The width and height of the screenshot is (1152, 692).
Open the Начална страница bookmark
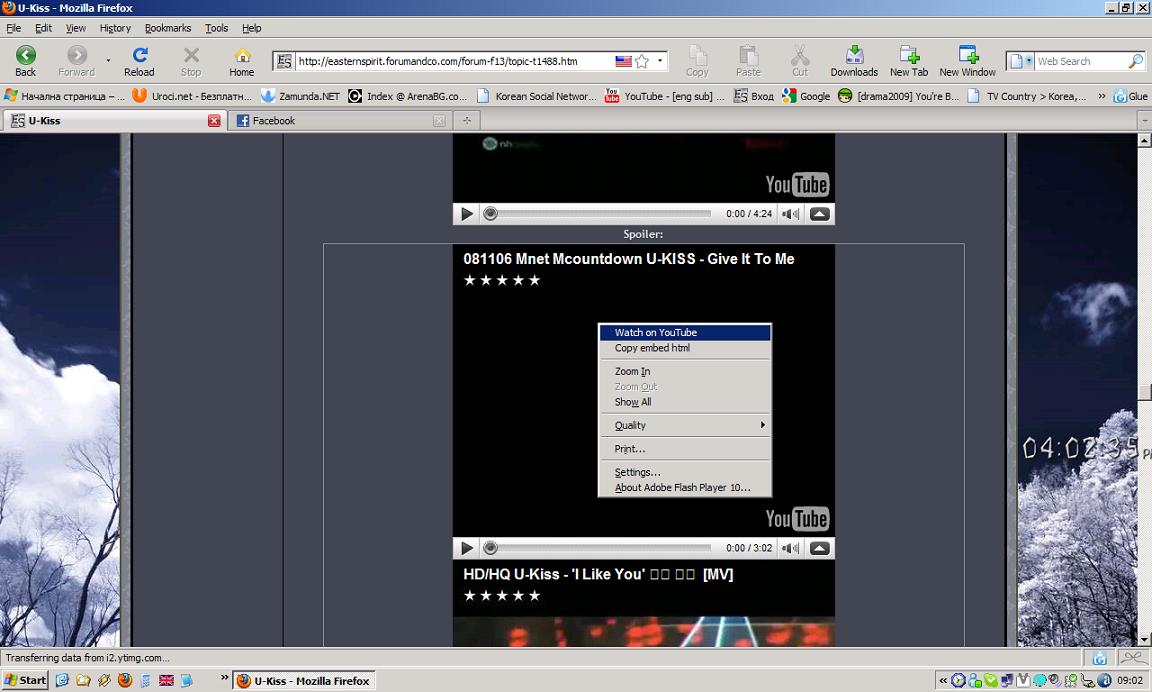click(x=65, y=96)
